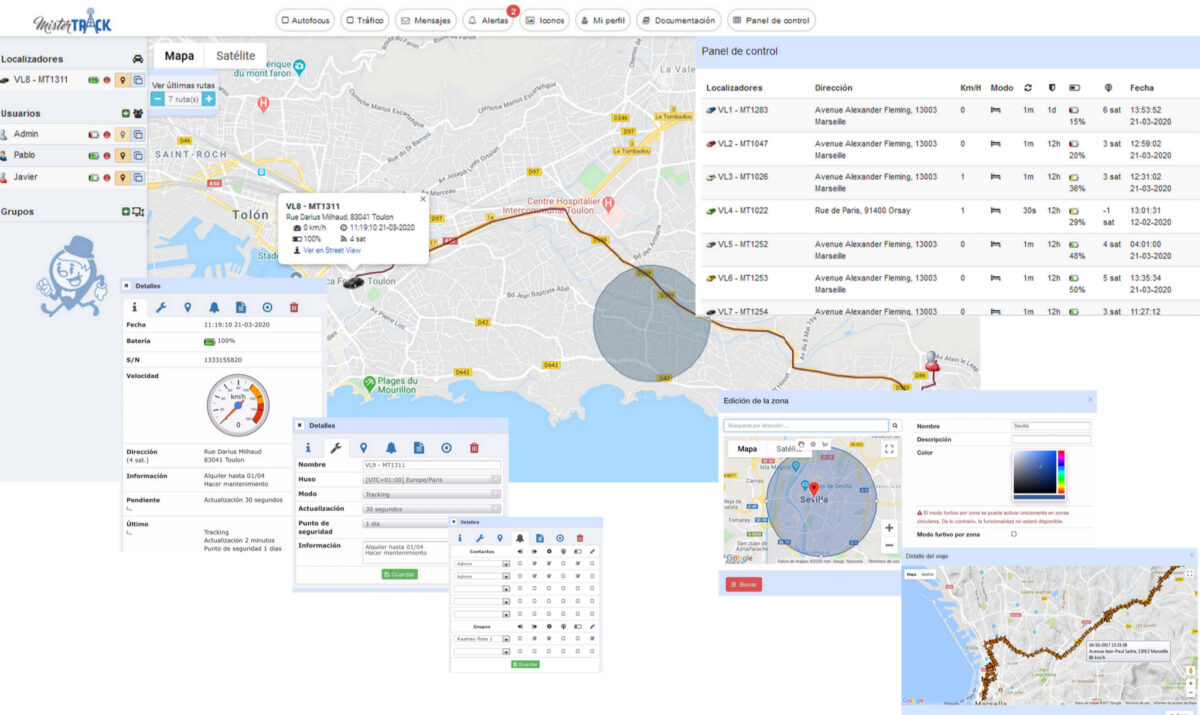Select the bell alerts icon in Detalles panel
Image resolution: width=1200 pixels, height=715 pixels.
point(214,308)
